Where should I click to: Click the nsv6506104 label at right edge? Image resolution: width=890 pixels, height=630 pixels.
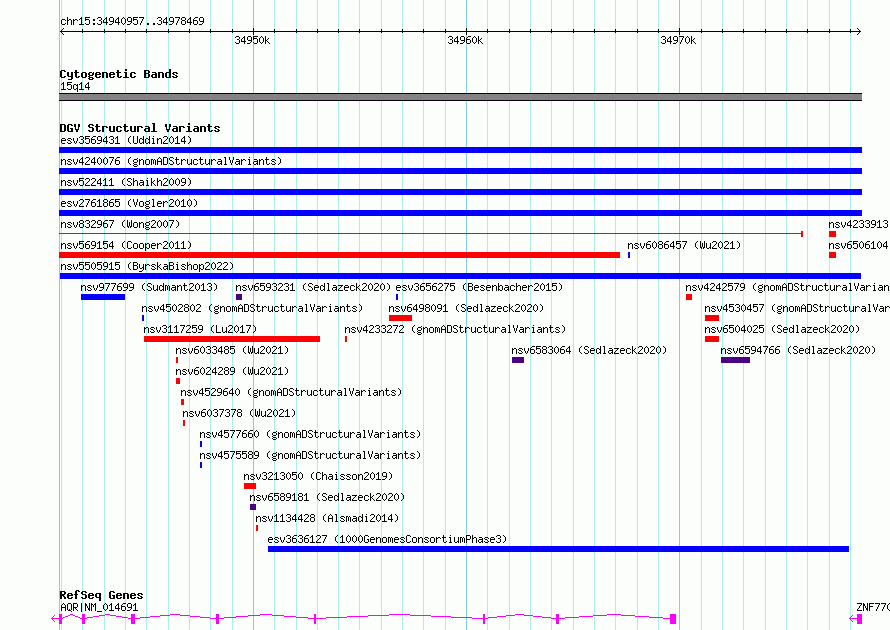pyautogui.click(x=858, y=245)
